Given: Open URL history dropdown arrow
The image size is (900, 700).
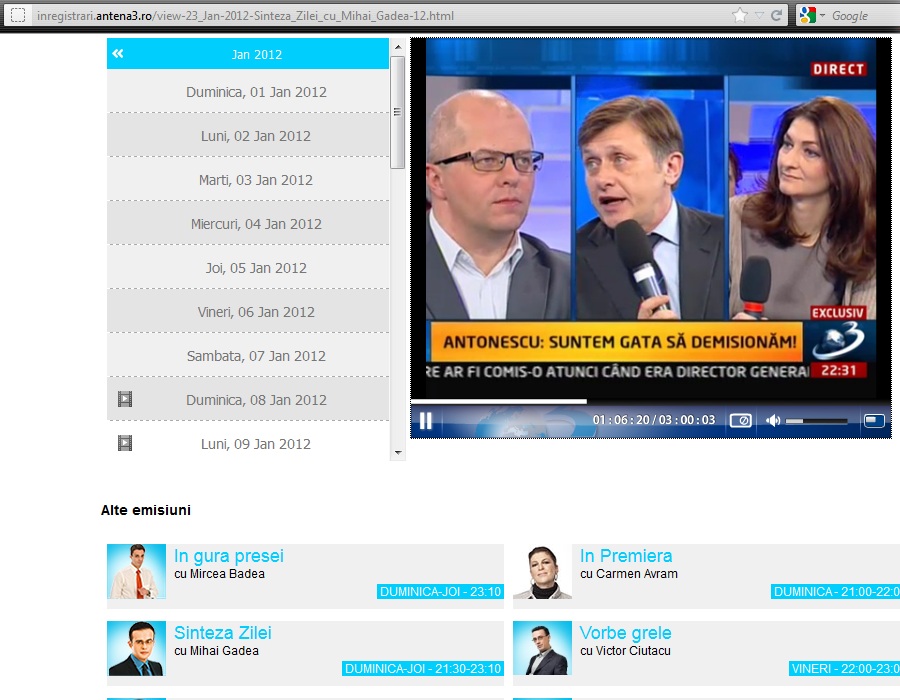Looking at the screenshot, I should pyautogui.click(x=759, y=15).
